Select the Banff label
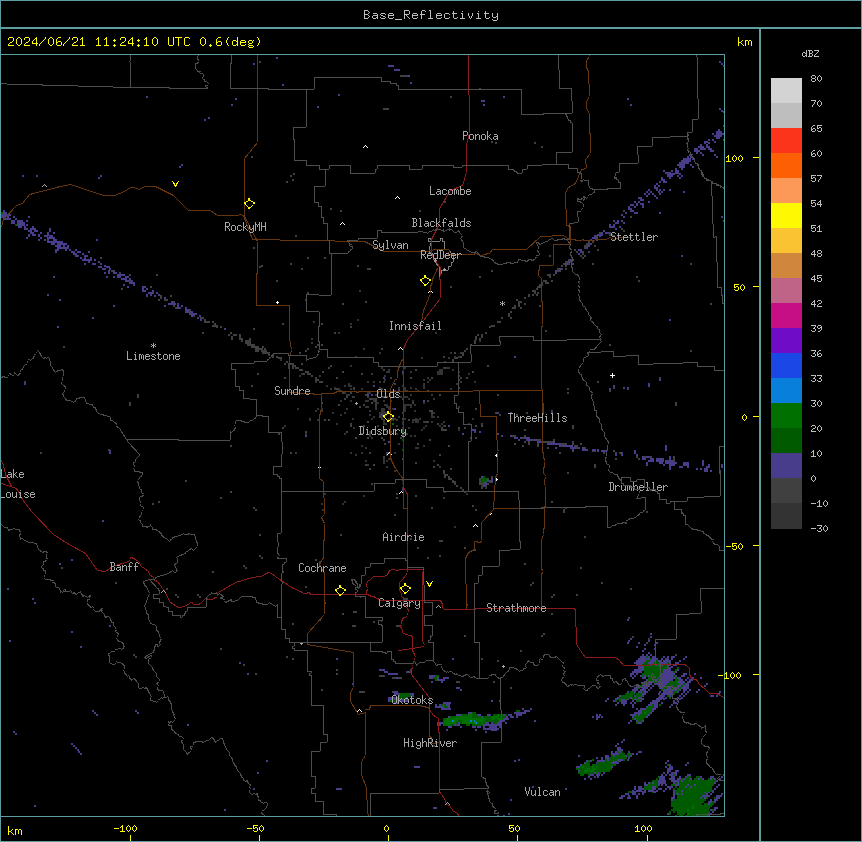 [124, 567]
